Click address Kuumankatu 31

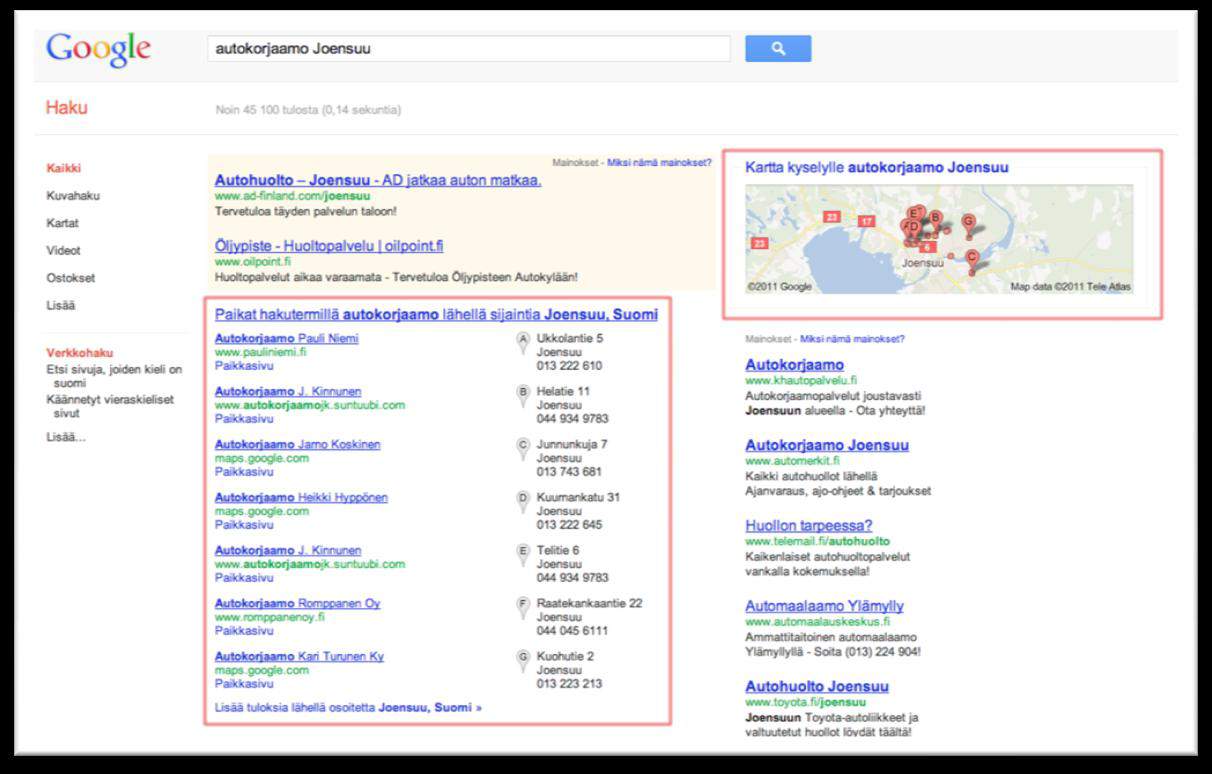coord(578,497)
